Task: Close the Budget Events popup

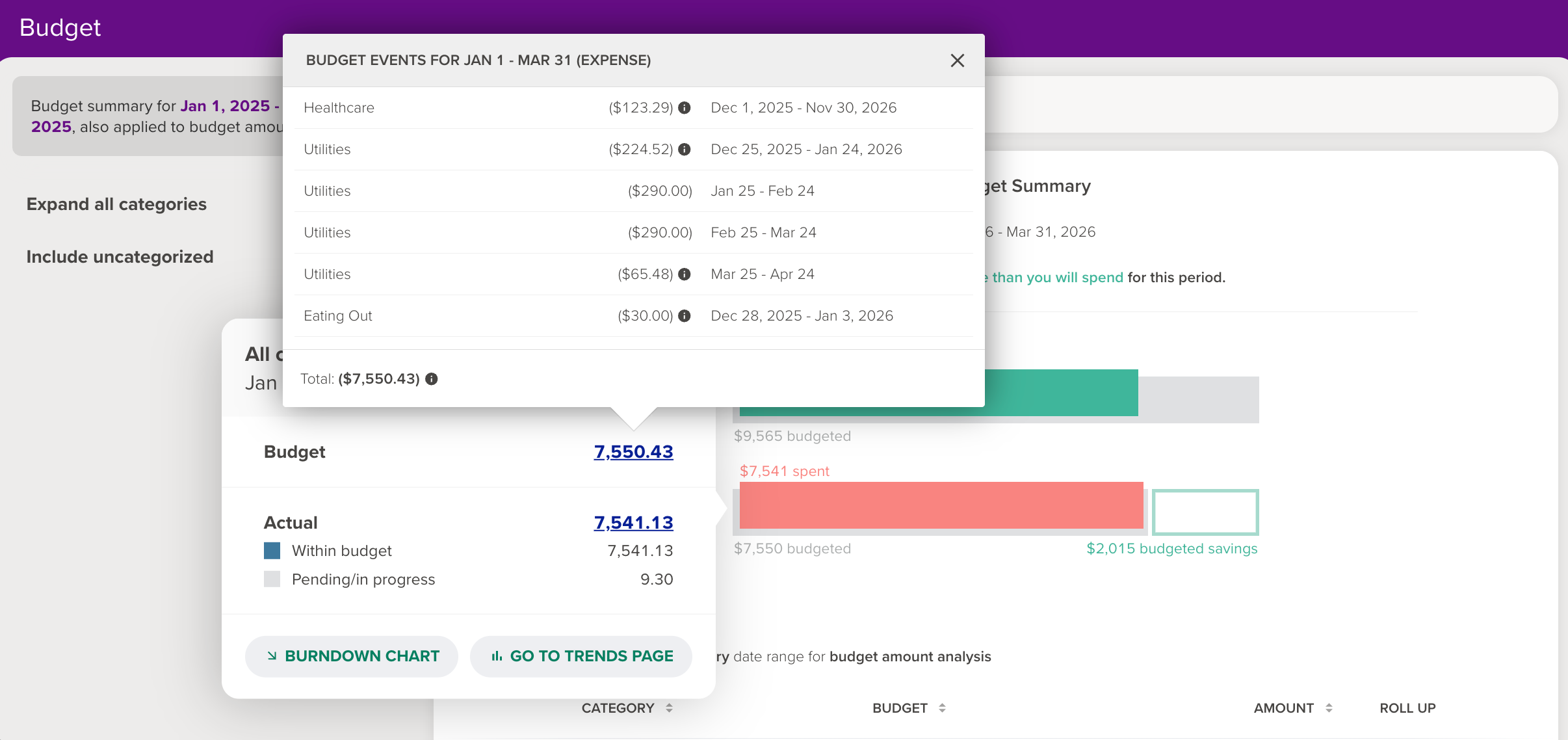Action: (957, 60)
